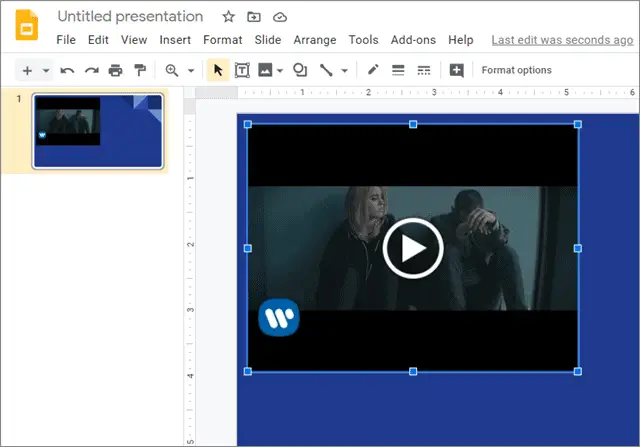Open the Google Slides home icon
640x447 pixels.
27,25
